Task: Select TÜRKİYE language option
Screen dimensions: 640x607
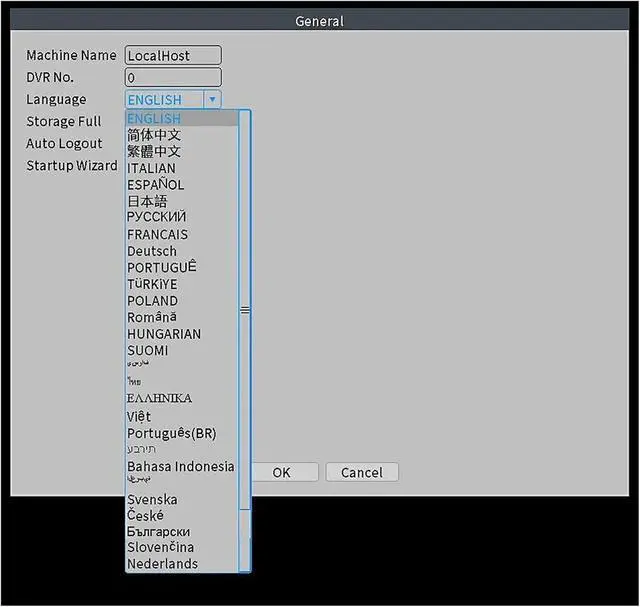Action: tap(152, 284)
